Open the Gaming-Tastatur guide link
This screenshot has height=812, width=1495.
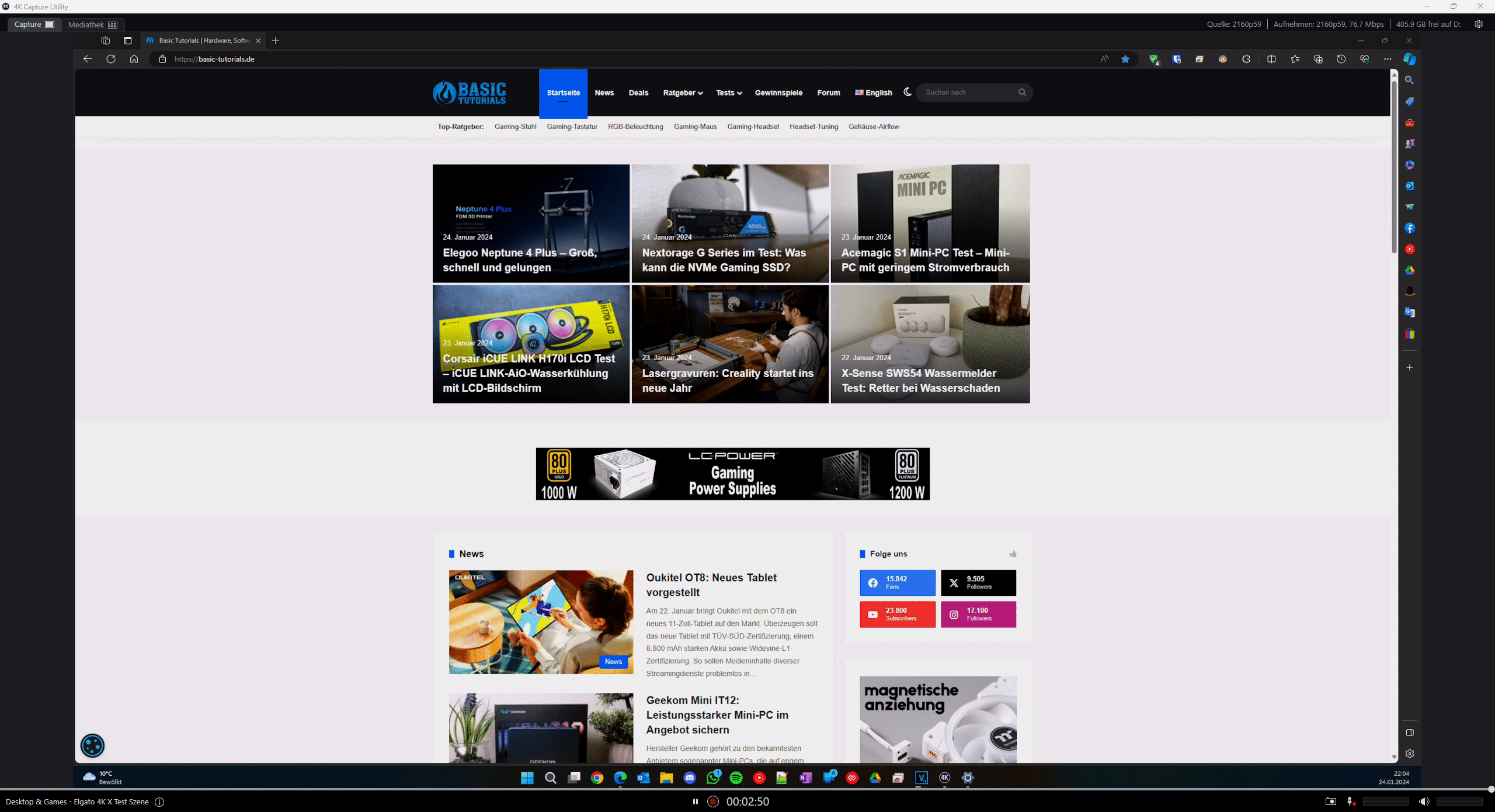(x=572, y=127)
